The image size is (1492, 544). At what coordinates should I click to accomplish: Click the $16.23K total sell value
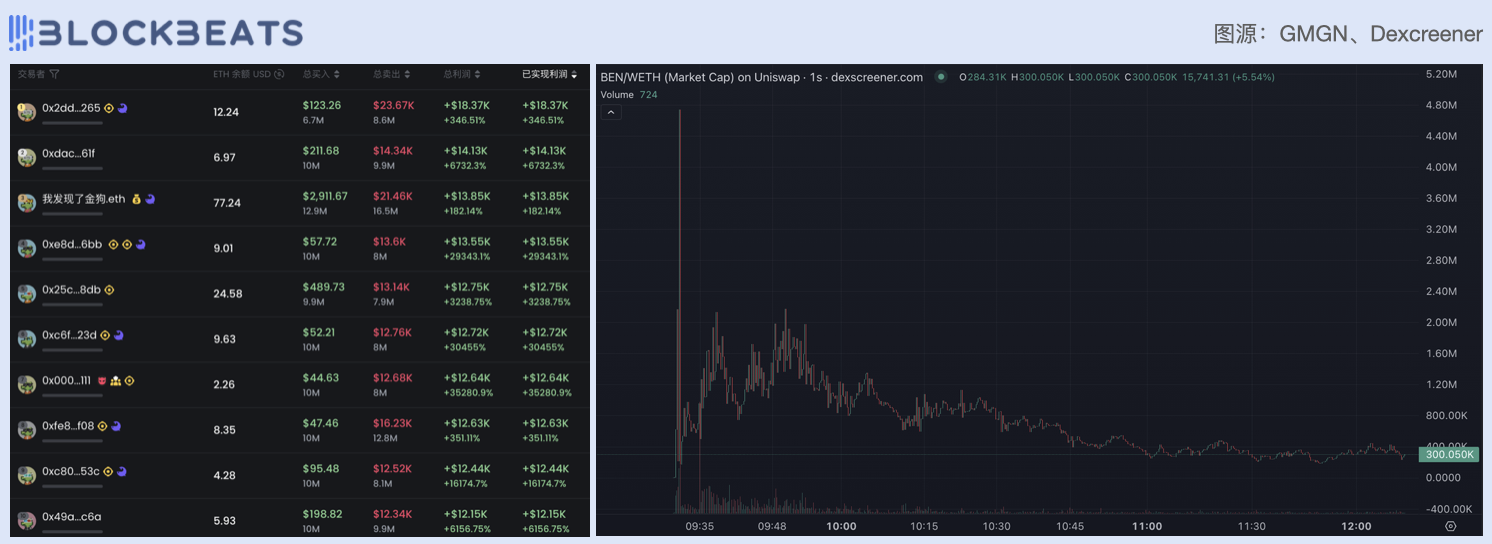(x=393, y=423)
